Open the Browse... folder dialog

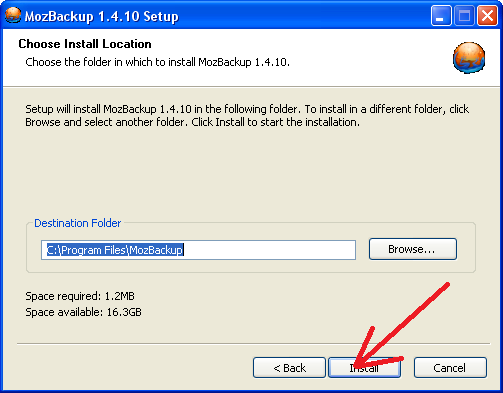pos(413,249)
